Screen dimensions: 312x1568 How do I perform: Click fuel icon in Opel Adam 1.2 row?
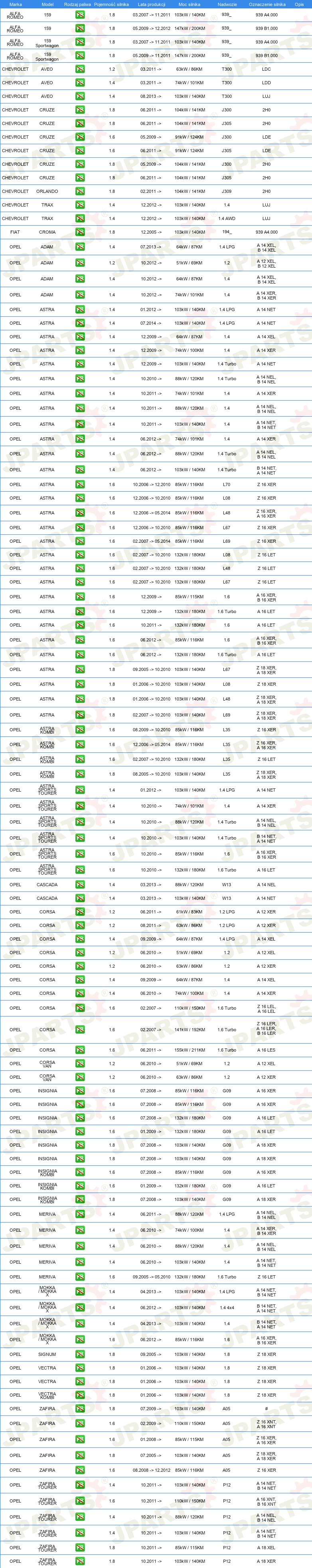click(80, 263)
